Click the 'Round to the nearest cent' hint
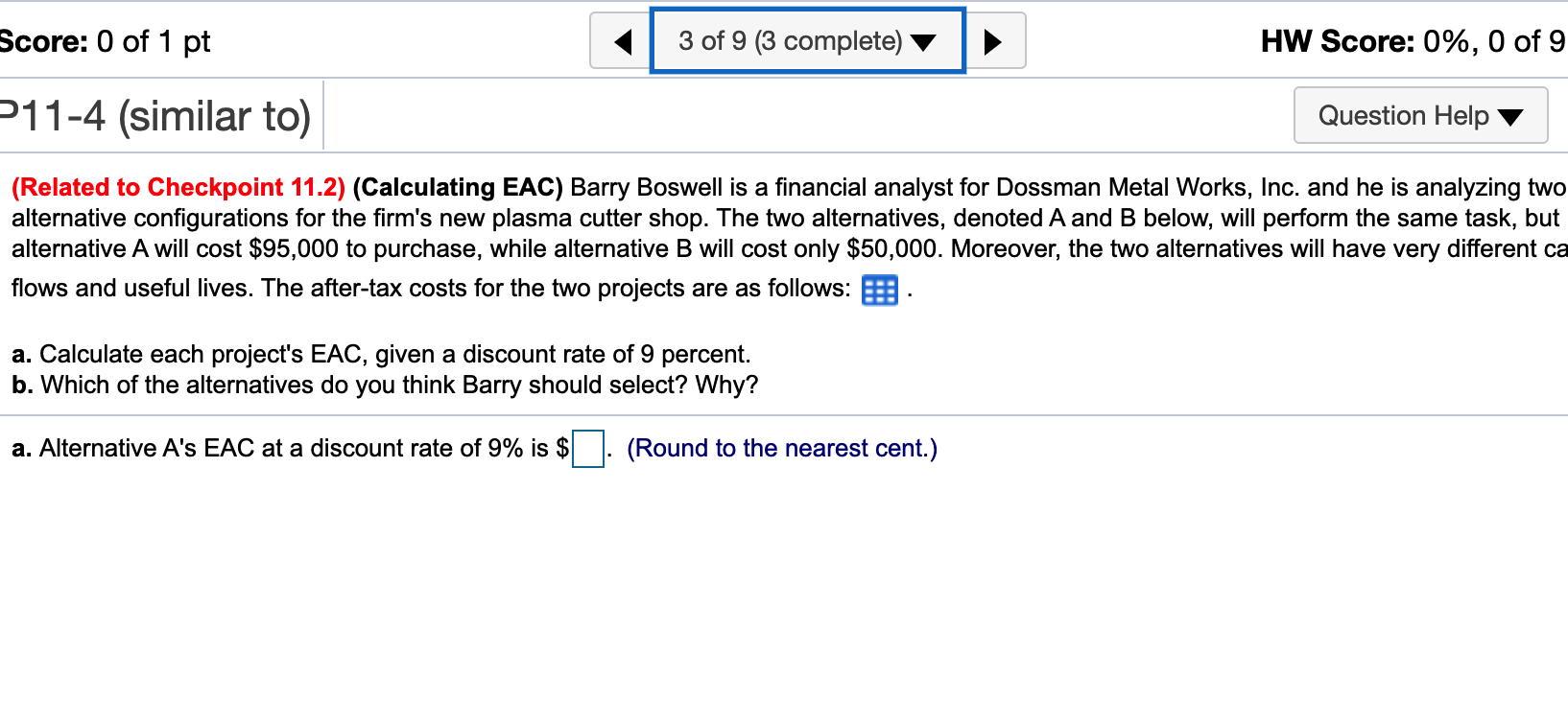Viewport: 1568px width, 725px height. [x=781, y=449]
